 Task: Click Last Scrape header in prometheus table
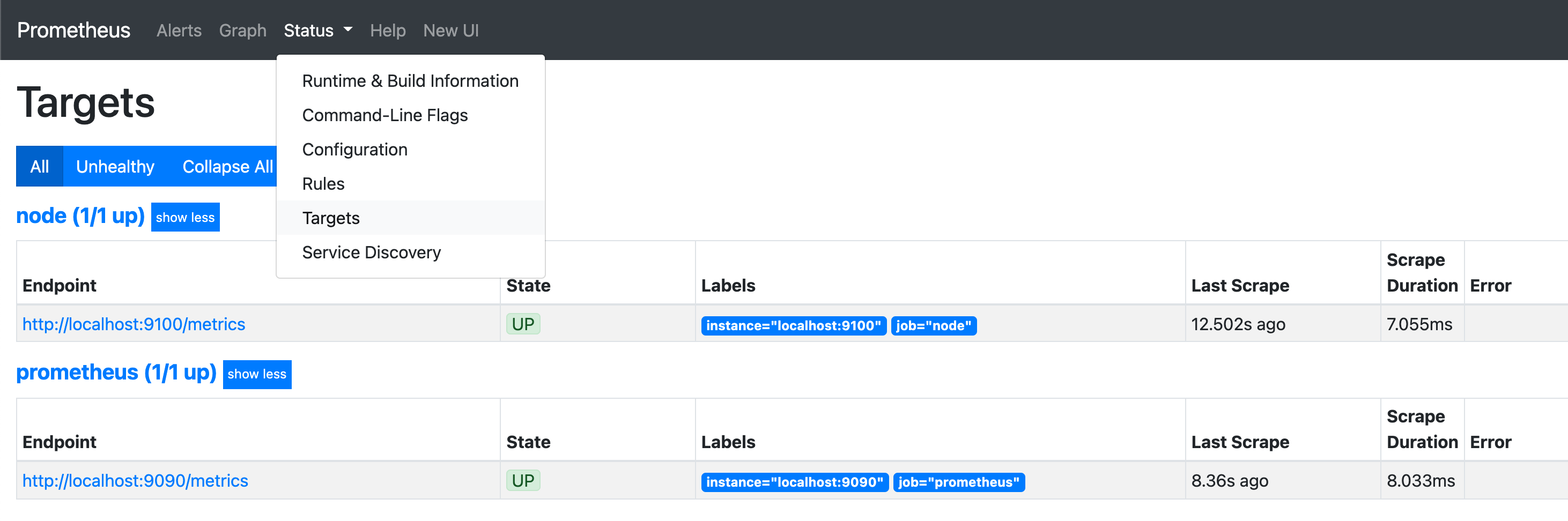(x=1240, y=442)
